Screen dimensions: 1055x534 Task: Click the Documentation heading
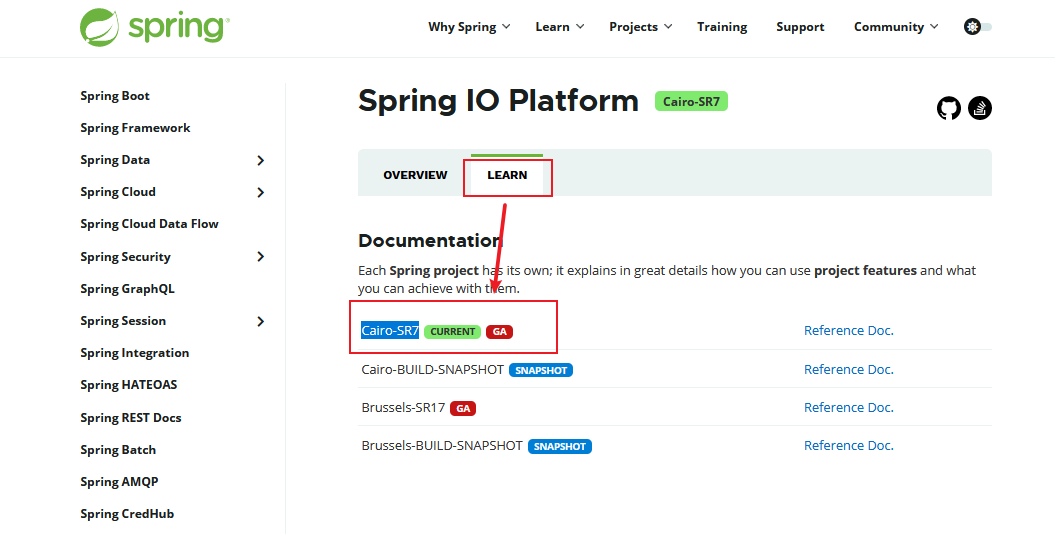(431, 241)
